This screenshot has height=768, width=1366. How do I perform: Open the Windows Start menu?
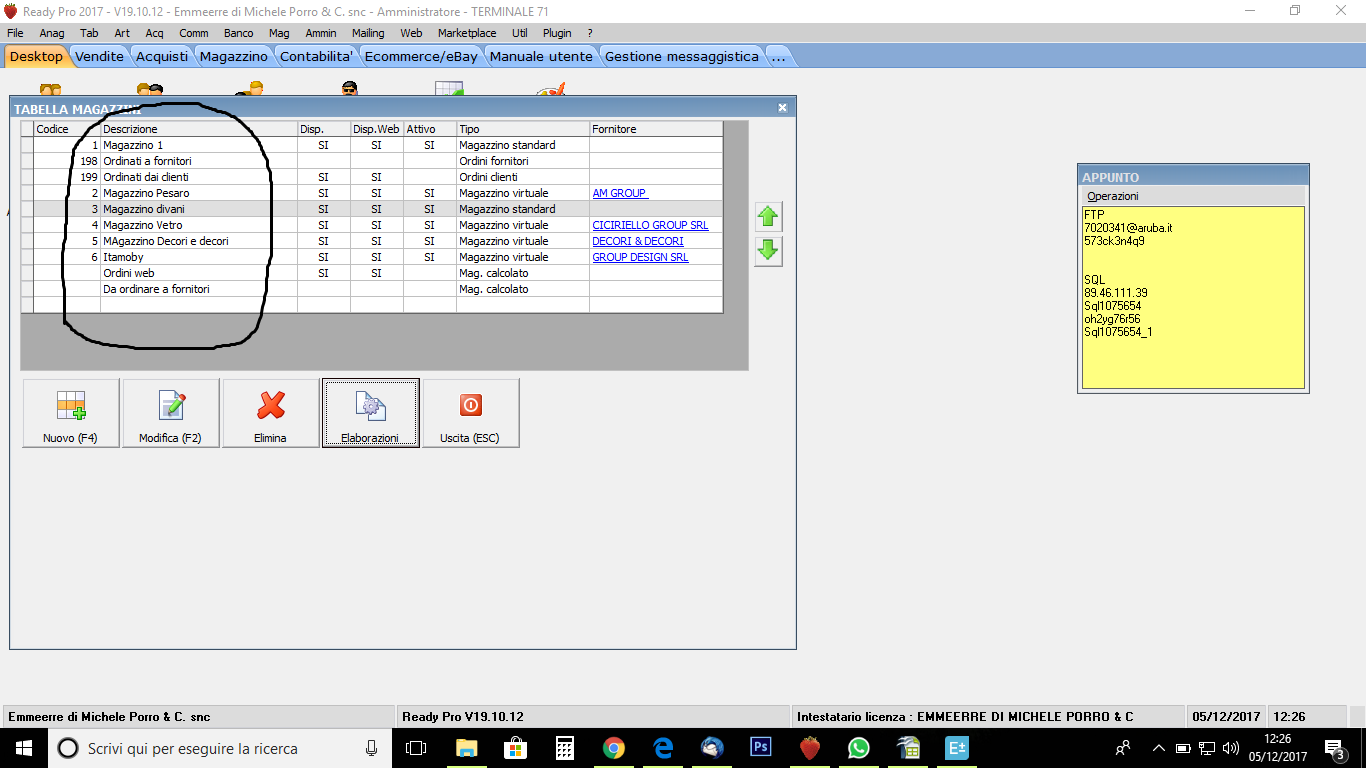[x=24, y=747]
